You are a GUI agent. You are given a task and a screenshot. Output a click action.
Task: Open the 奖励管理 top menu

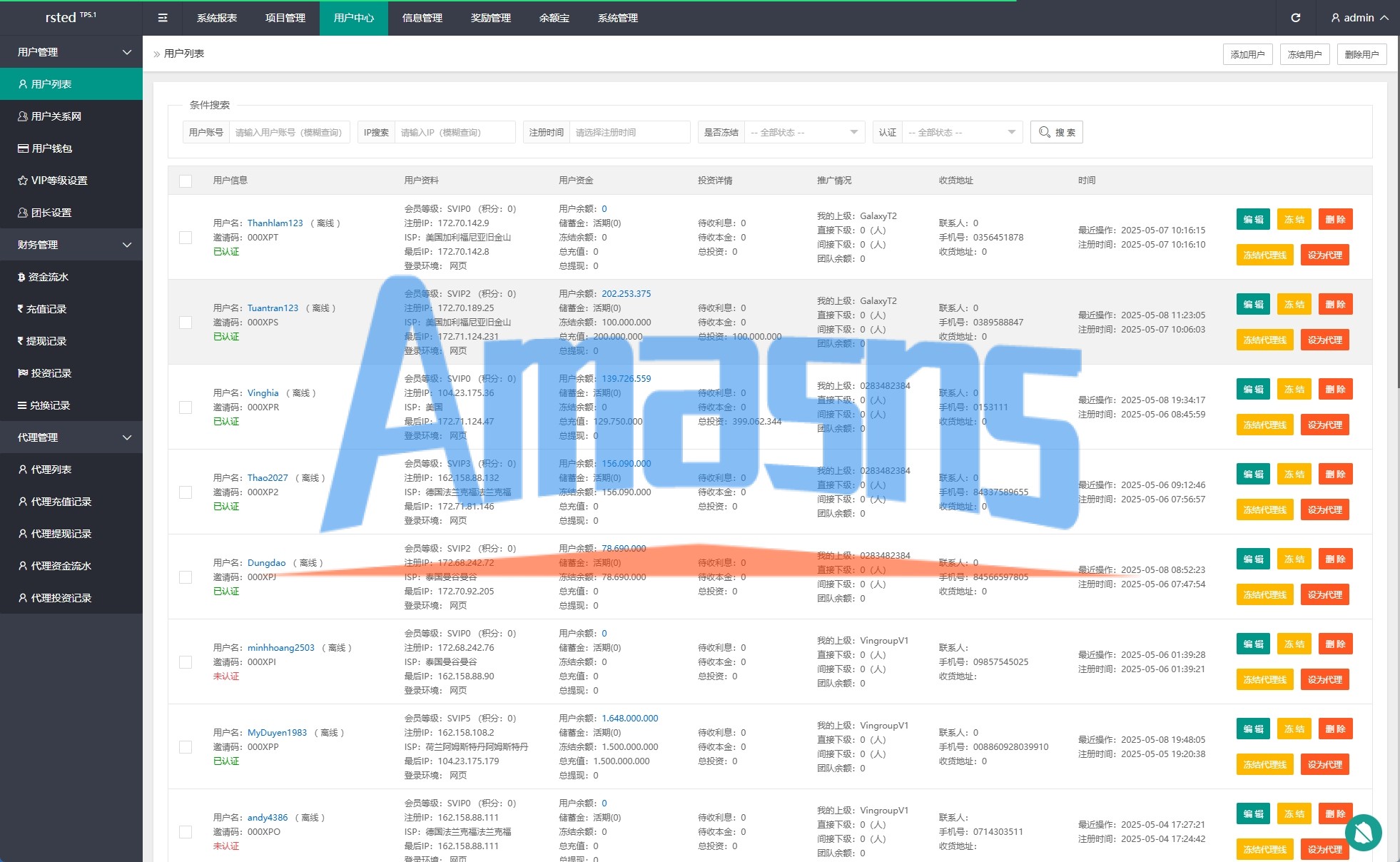(491, 18)
